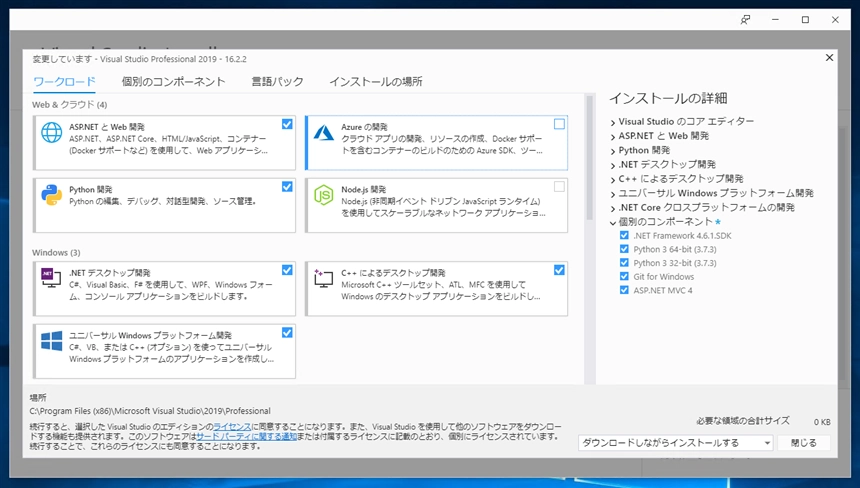Click the install path C:\Program Files (x86) text
This screenshot has width=860, height=488.
[150, 411]
